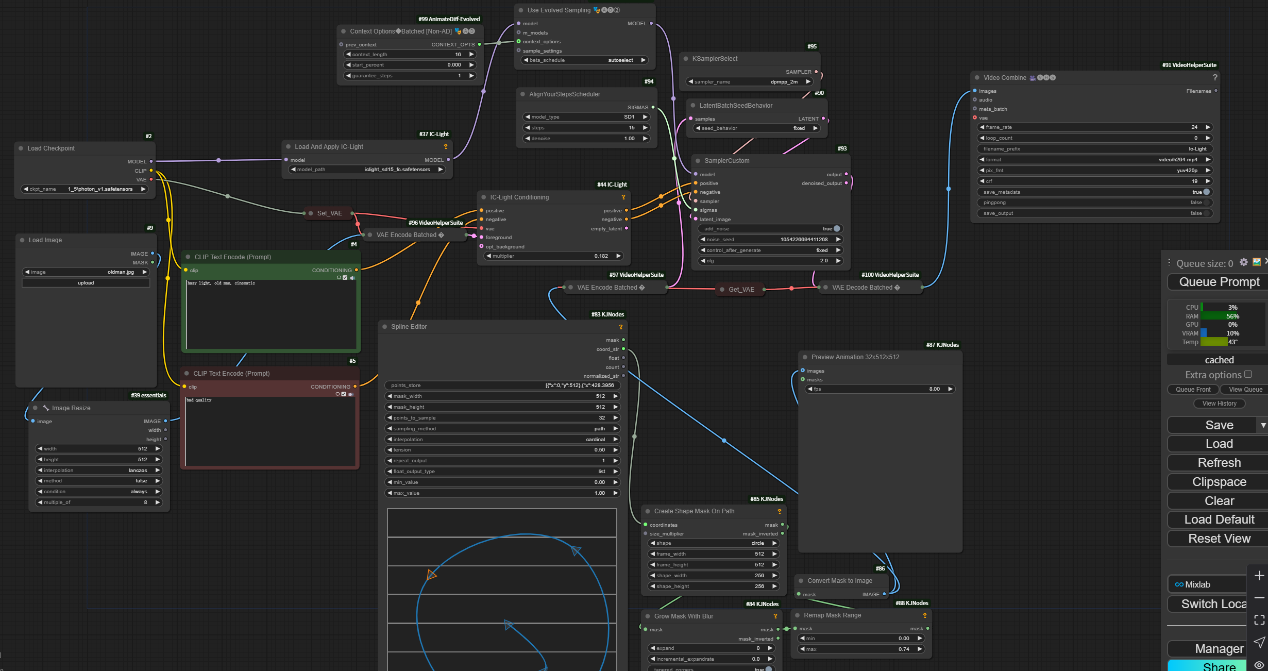
Task: Click the Queue Prompt button
Action: click(1219, 282)
